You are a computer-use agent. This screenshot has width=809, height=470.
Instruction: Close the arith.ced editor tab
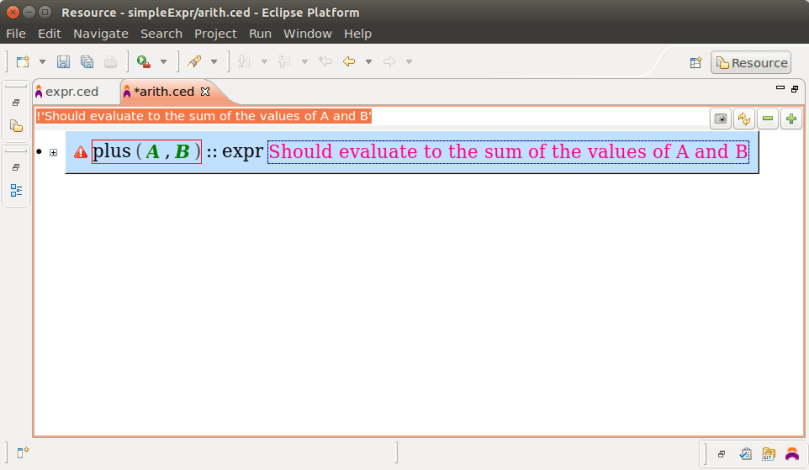[206, 91]
